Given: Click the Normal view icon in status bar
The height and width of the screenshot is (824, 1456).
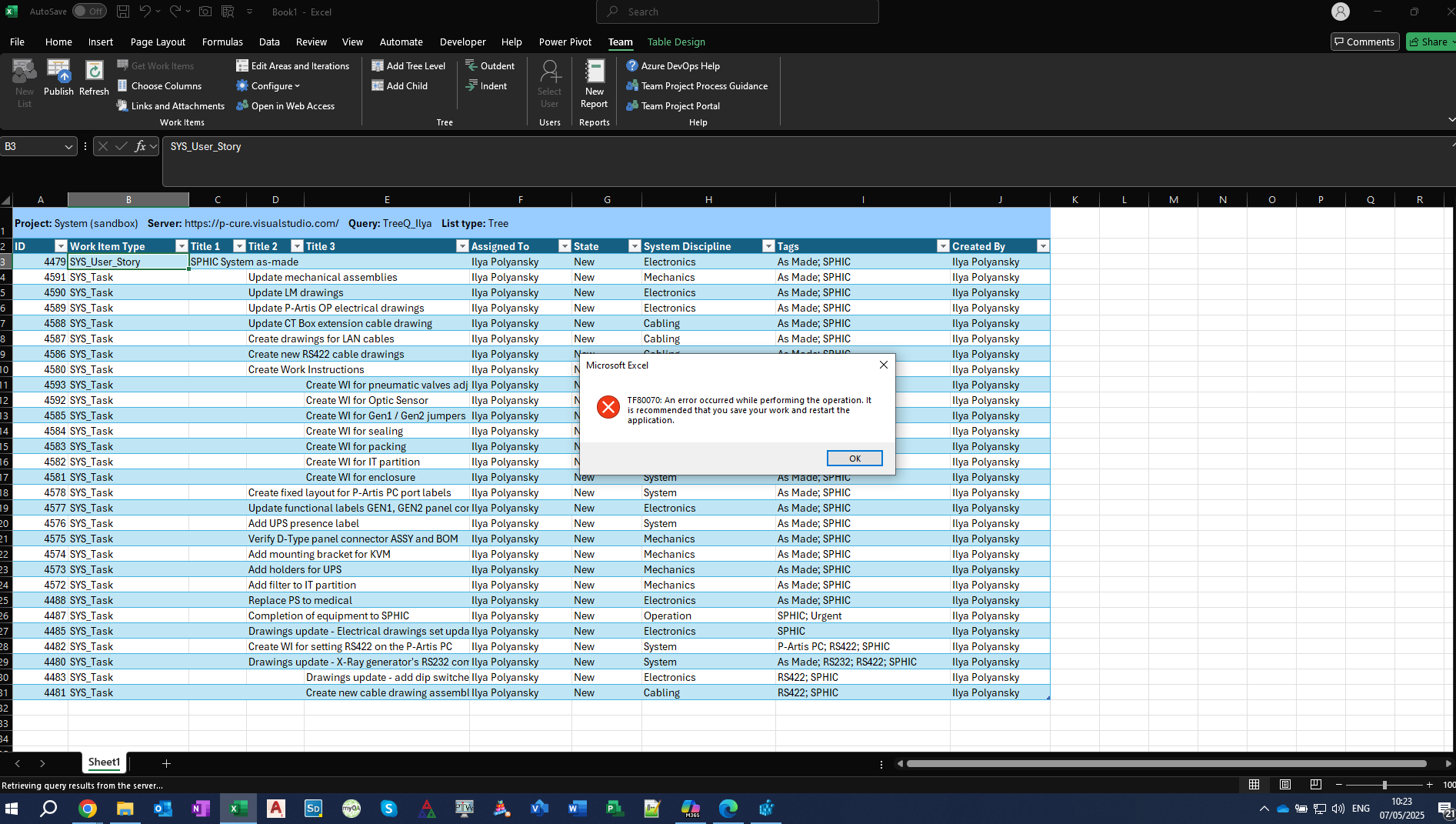Looking at the screenshot, I should click(1254, 785).
